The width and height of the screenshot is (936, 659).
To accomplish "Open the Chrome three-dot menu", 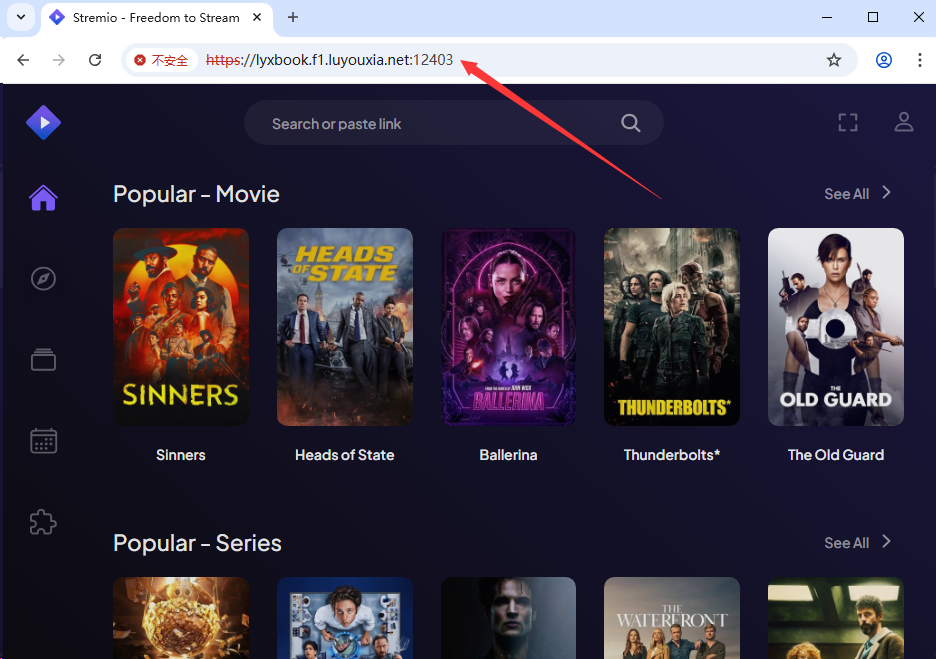I will click(919, 60).
